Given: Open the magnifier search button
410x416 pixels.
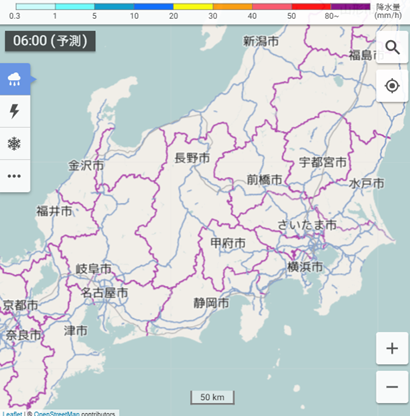Looking at the screenshot, I should click(392, 47).
